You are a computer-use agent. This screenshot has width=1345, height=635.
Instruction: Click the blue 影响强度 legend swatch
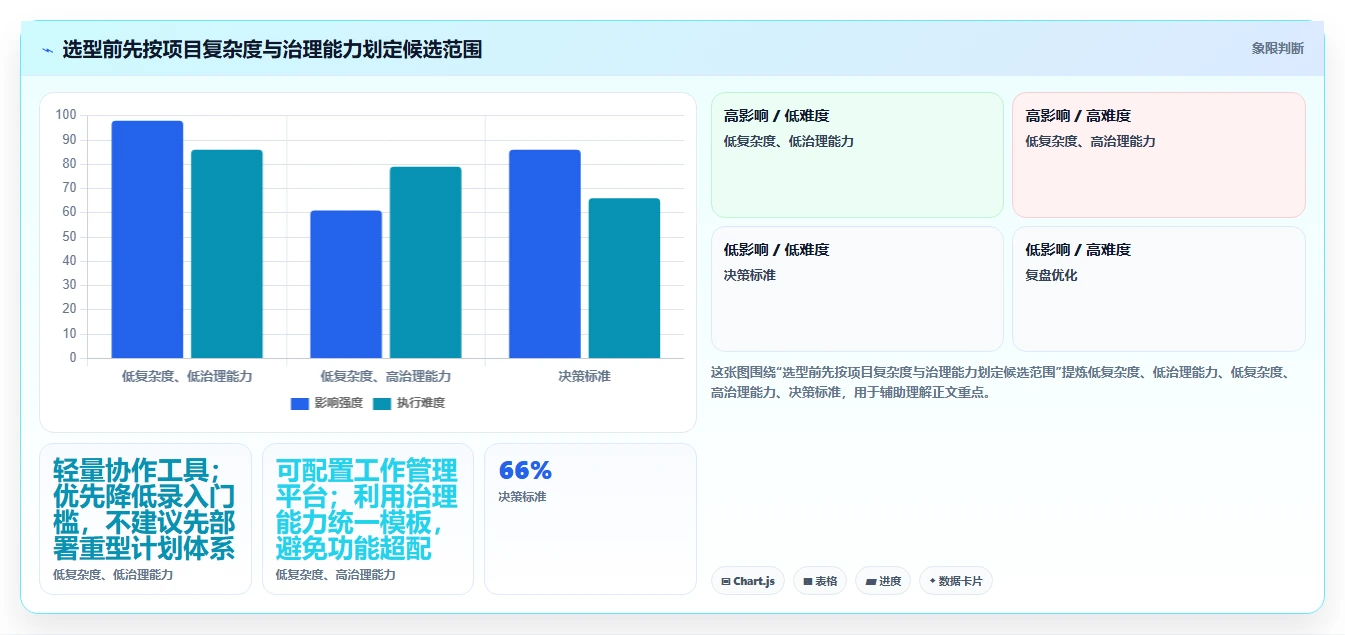coord(300,404)
